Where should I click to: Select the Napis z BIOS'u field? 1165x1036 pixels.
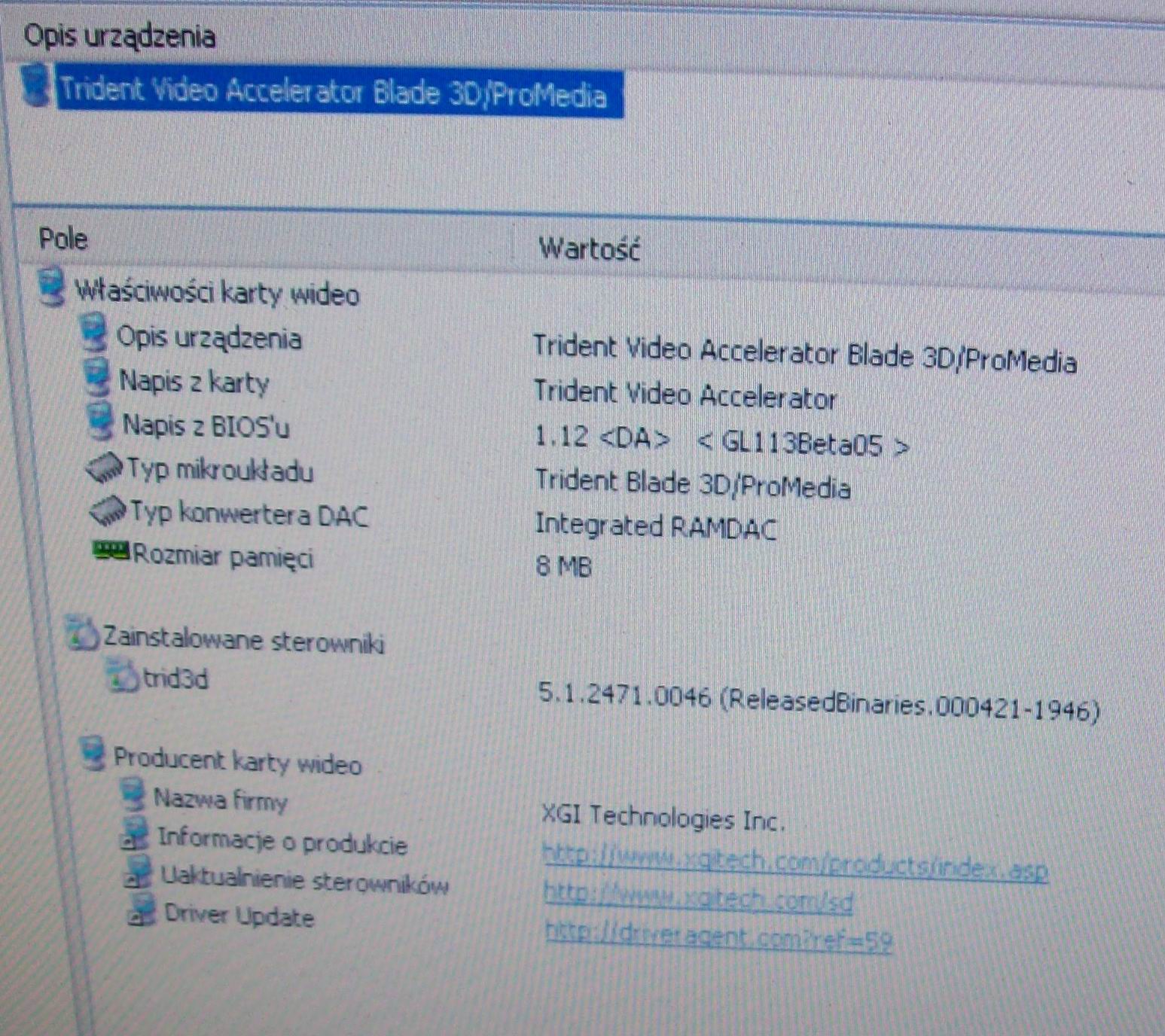point(206,426)
